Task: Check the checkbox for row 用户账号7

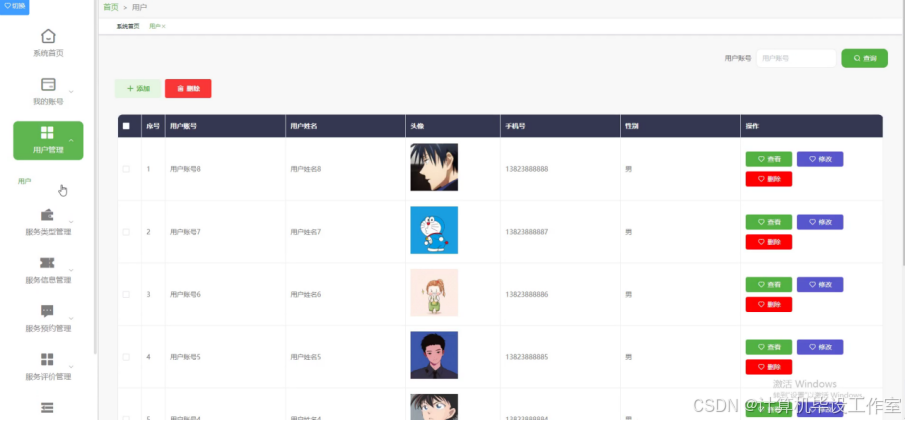Action: pos(126,232)
